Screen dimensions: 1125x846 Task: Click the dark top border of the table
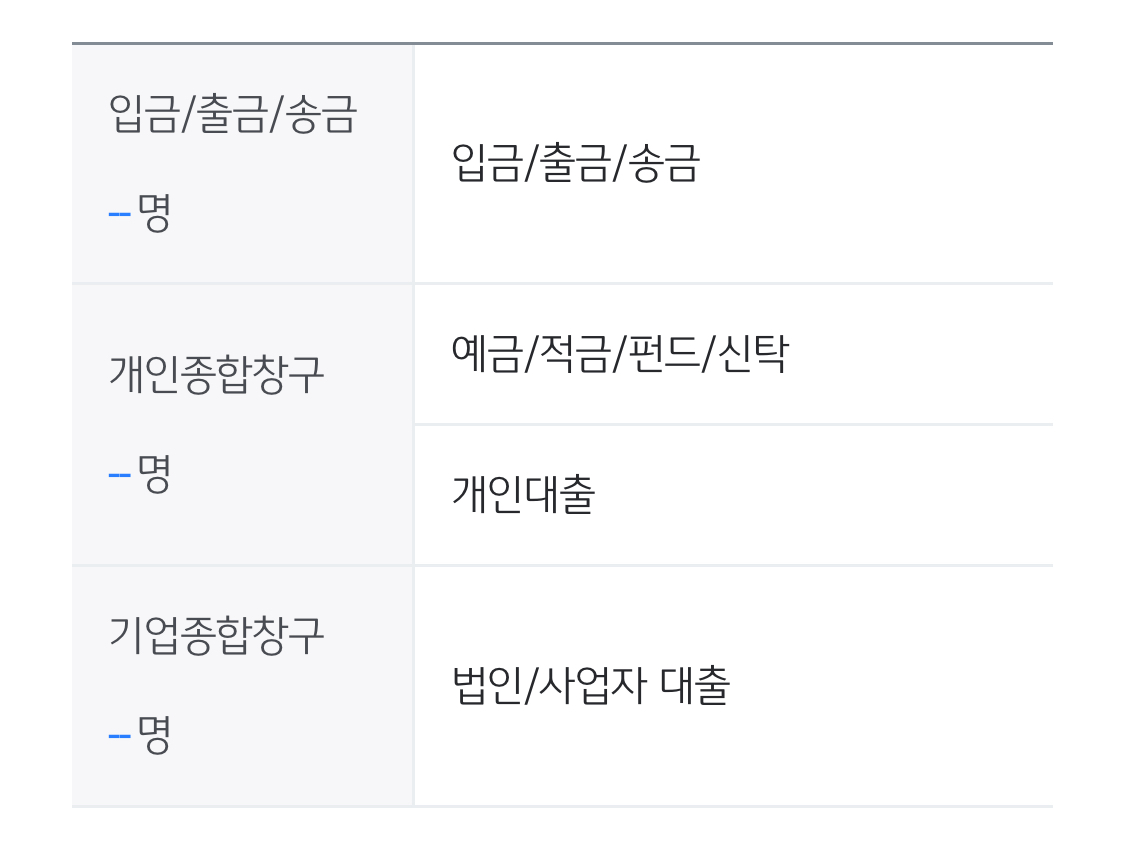coord(562,43)
